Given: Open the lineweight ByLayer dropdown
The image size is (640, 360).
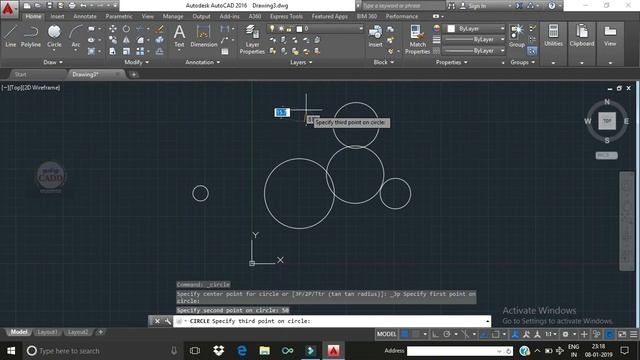Looking at the screenshot, I should (474, 40).
